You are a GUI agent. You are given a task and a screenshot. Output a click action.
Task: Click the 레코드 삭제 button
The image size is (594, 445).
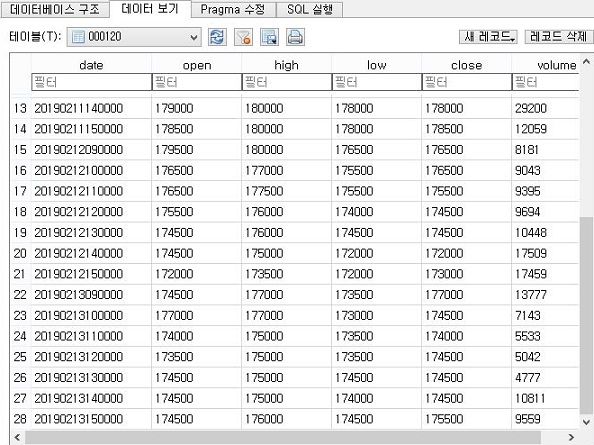coord(558,37)
